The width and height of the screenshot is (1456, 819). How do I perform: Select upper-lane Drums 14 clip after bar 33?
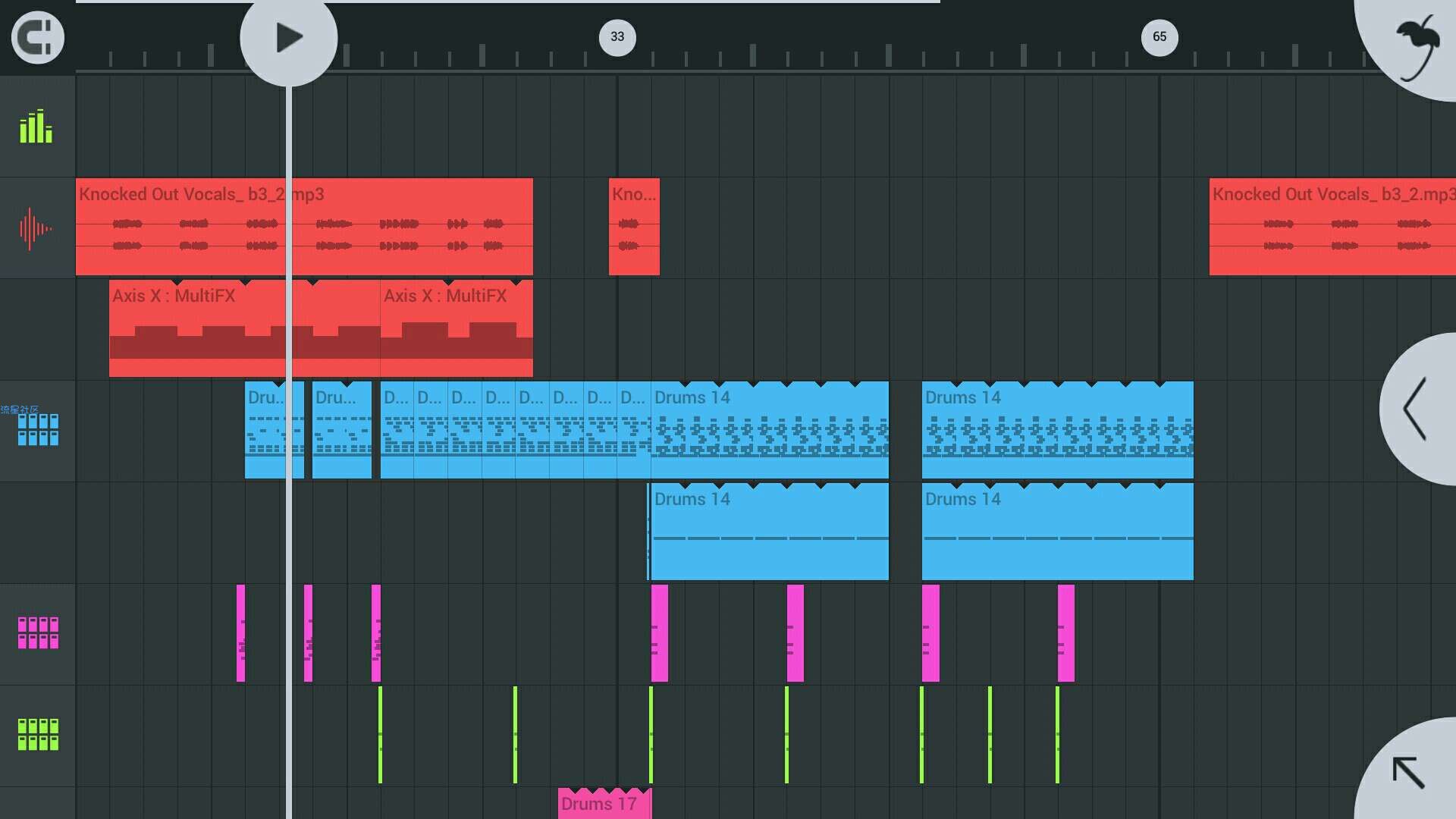point(770,430)
